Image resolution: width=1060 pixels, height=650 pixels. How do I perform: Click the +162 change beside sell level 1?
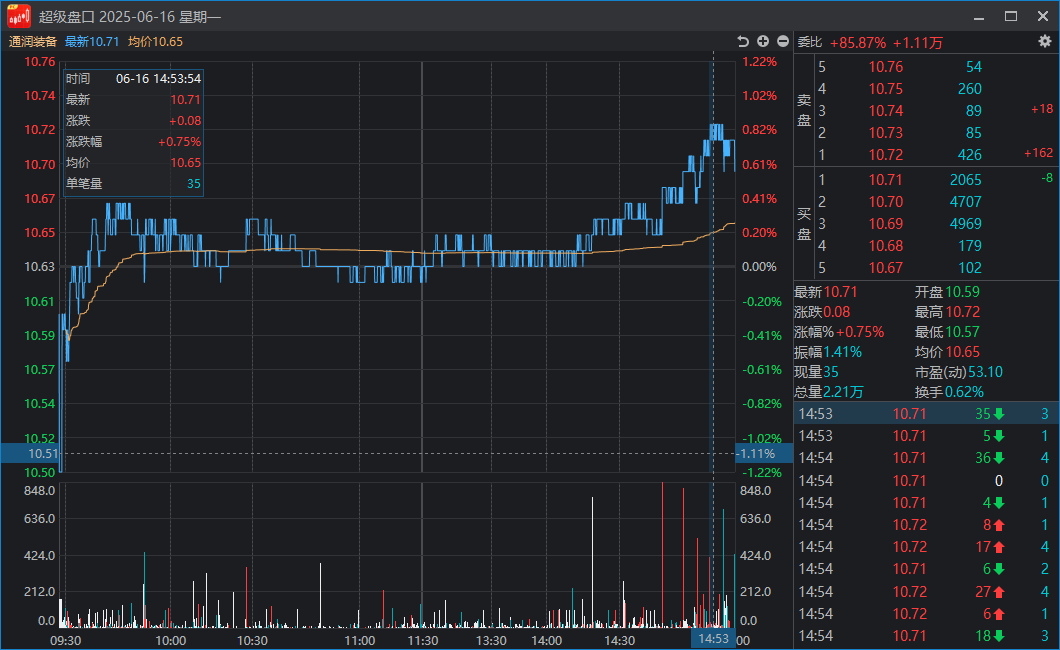(x=1038, y=153)
